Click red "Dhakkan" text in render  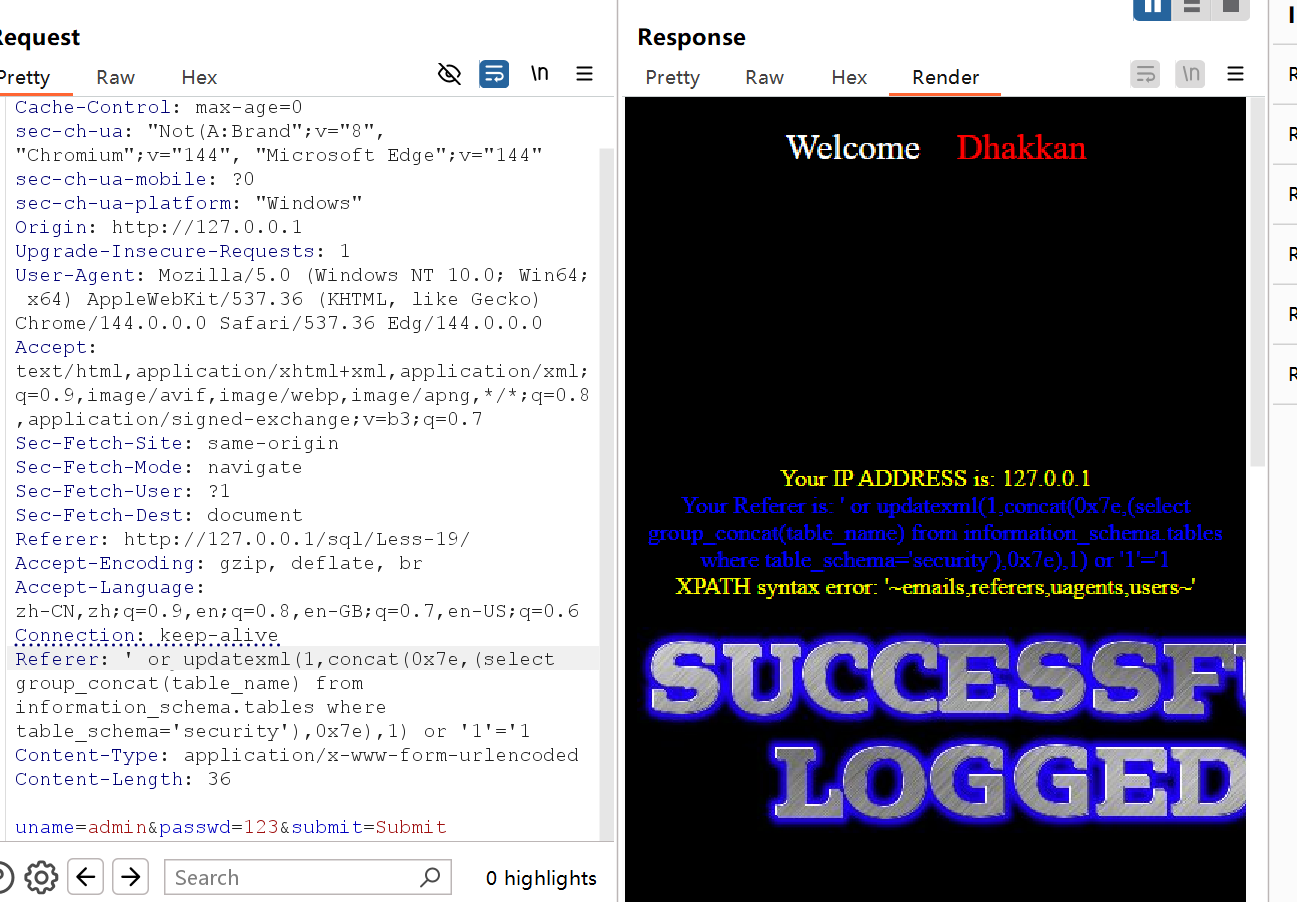click(1021, 147)
